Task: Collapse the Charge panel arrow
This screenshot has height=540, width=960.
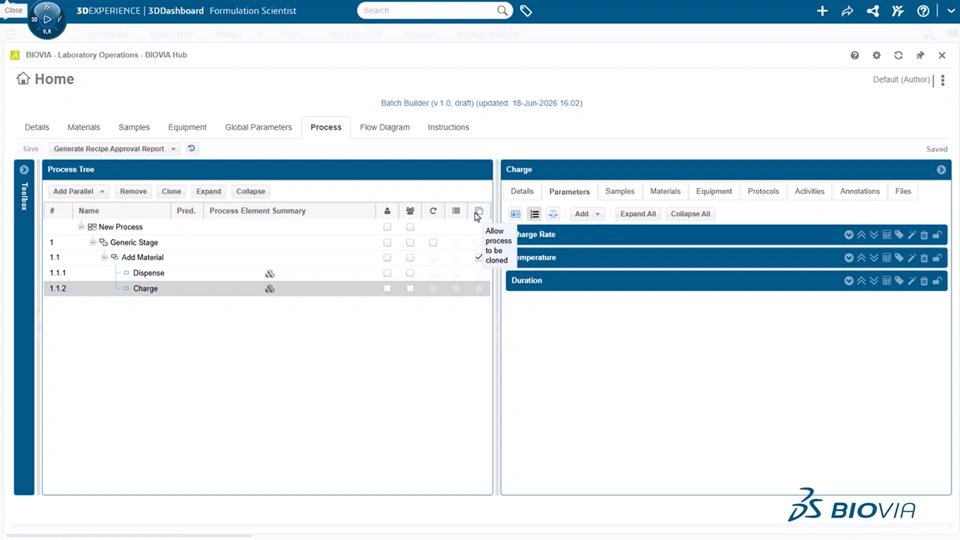Action: tap(941, 170)
